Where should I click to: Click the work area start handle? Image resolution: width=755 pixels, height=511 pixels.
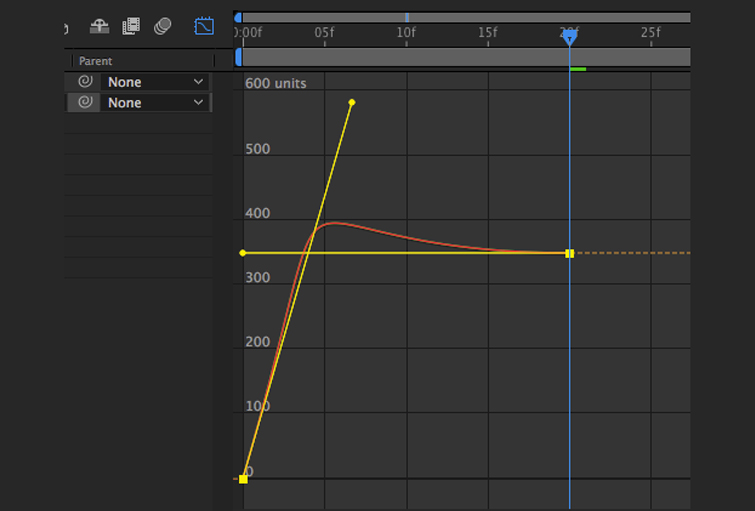coord(238,57)
